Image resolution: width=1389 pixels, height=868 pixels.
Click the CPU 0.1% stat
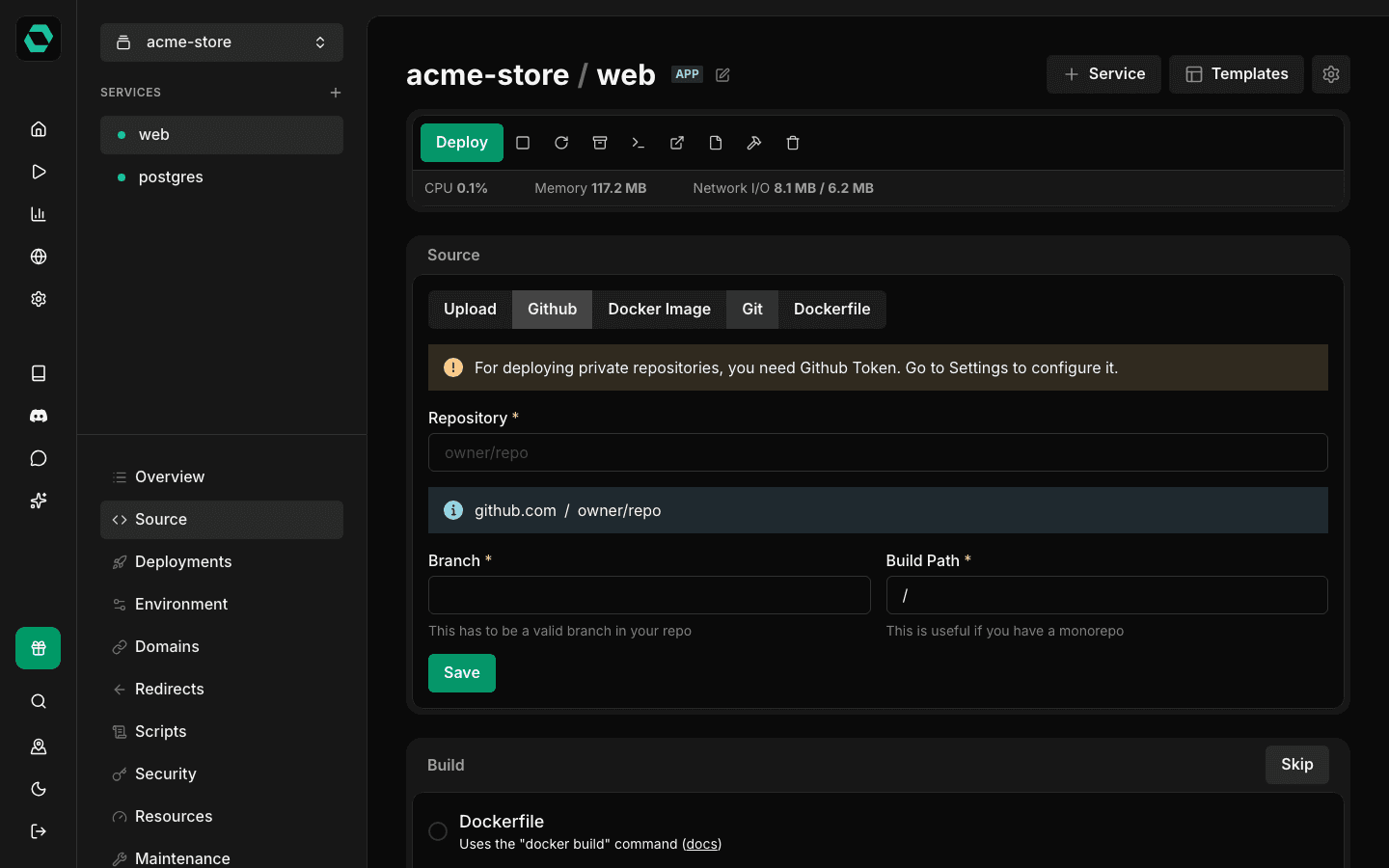coord(456,188)
